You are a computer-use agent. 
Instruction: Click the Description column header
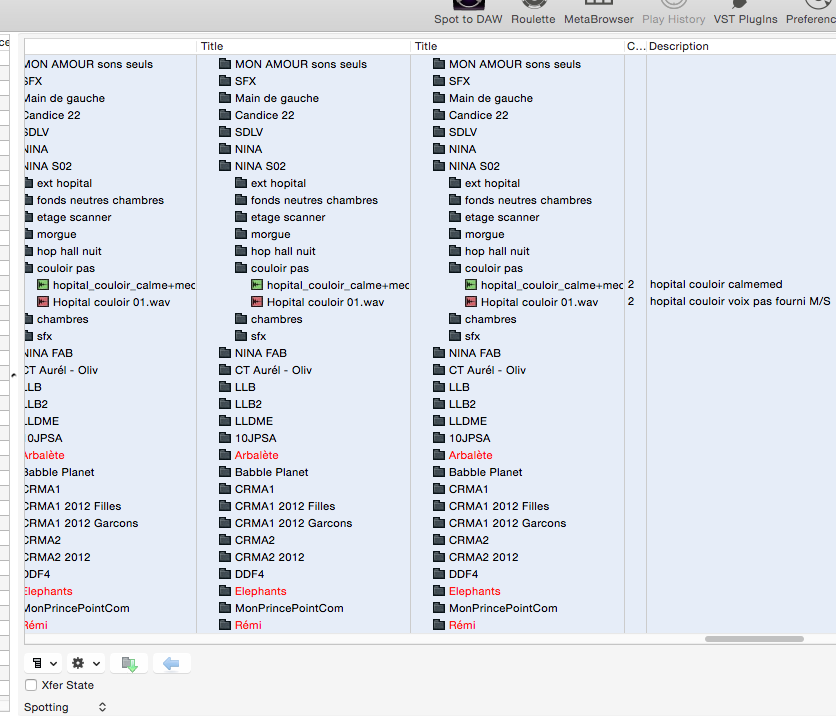pos(740,46)
